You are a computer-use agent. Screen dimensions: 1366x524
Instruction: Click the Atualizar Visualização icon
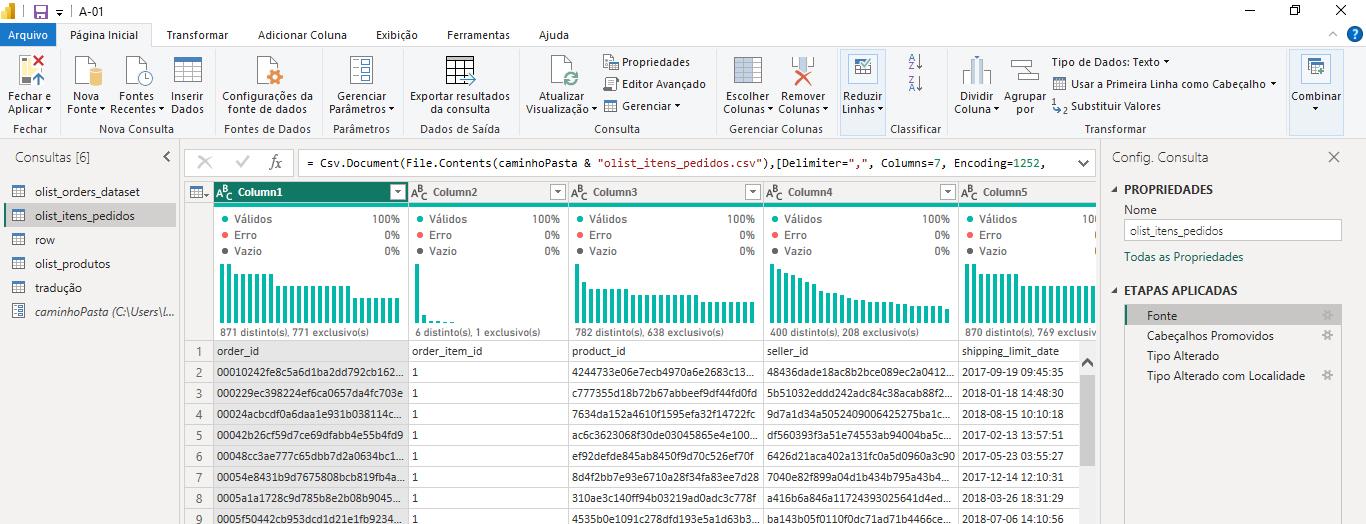pyautogui.click(x=562, y=72)
